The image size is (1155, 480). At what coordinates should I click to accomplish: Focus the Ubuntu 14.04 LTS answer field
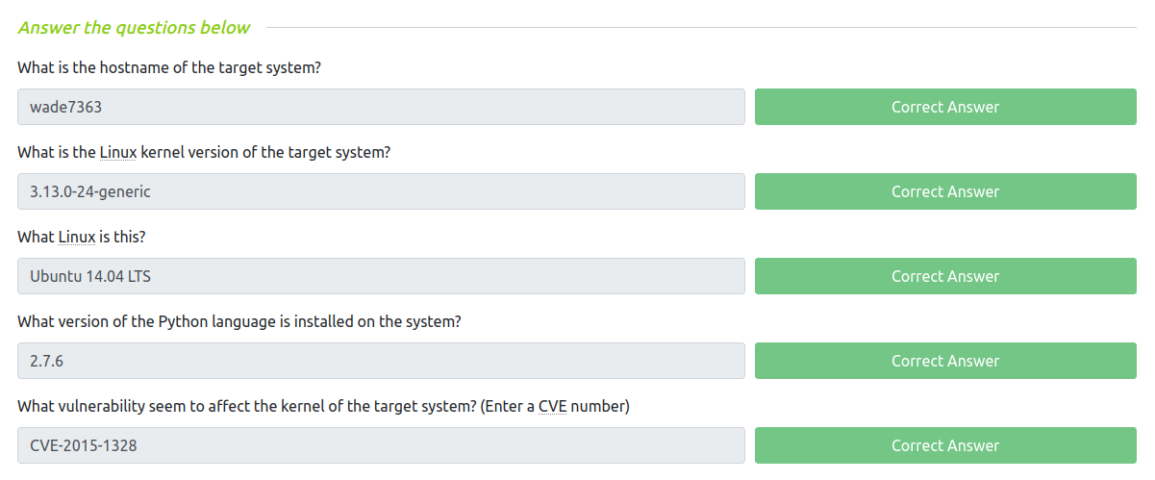[x=380, y=277]
